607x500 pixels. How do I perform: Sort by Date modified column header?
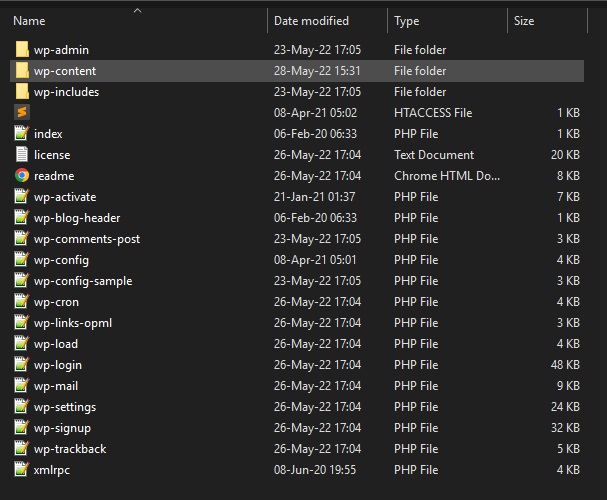pos(311,21)
